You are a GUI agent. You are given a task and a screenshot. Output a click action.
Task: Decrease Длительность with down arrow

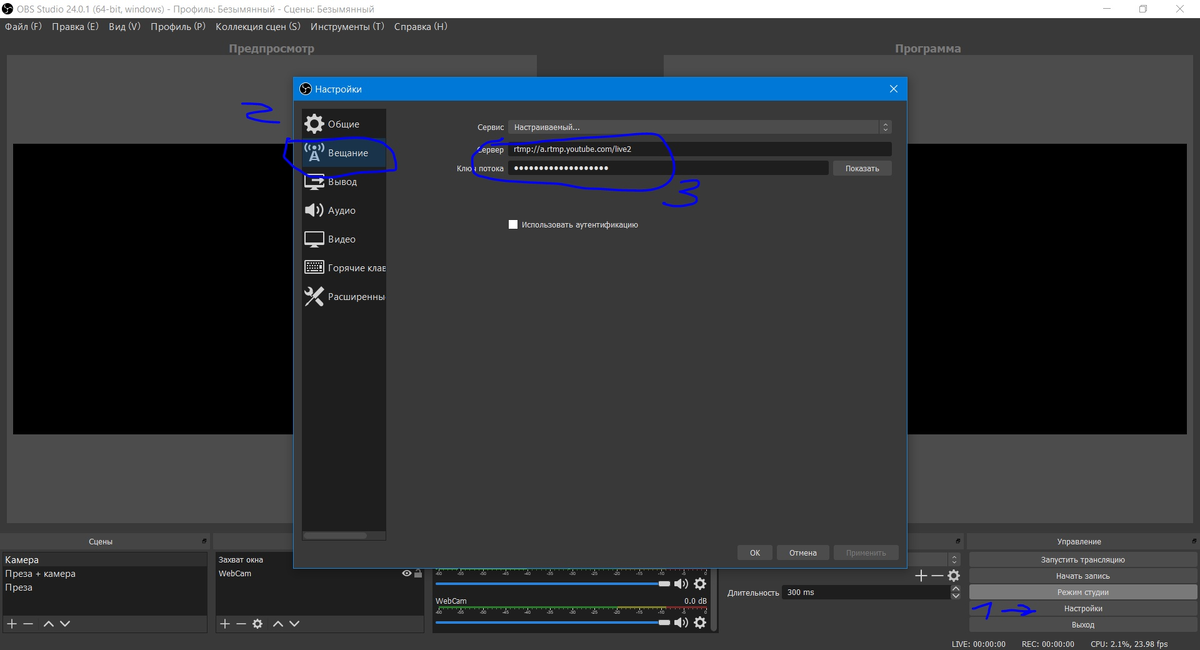click(x=954, y=596)
